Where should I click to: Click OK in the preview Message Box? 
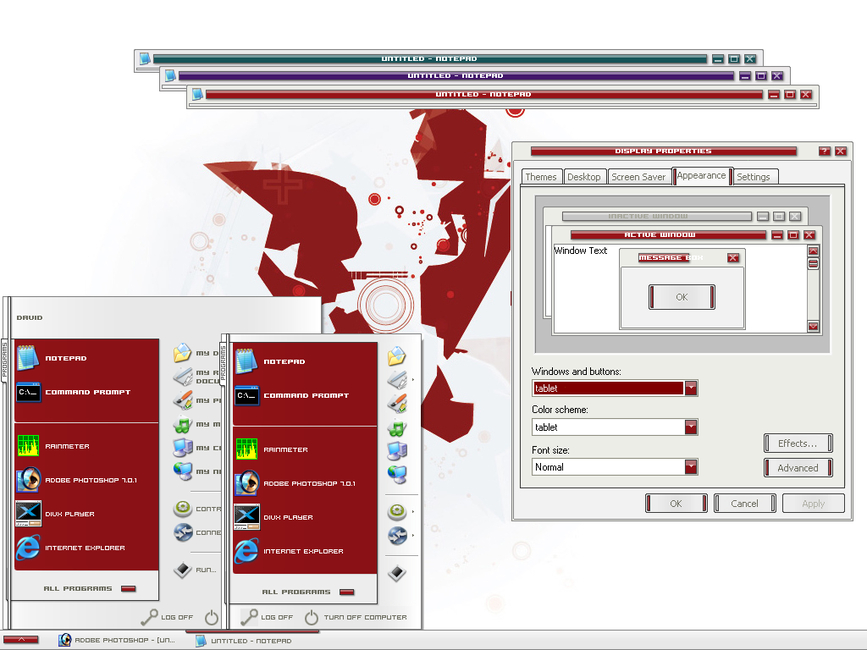coord(682,297)
